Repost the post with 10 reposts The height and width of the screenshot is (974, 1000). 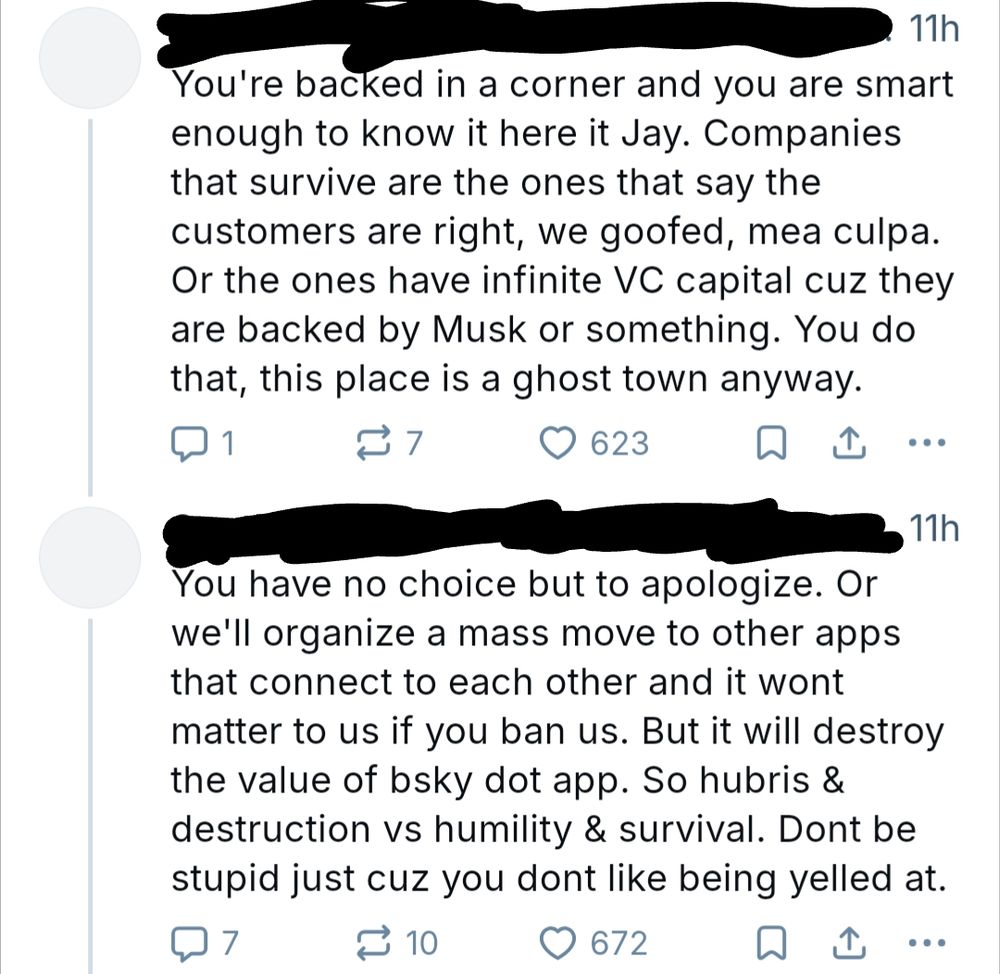pos(372,942)
